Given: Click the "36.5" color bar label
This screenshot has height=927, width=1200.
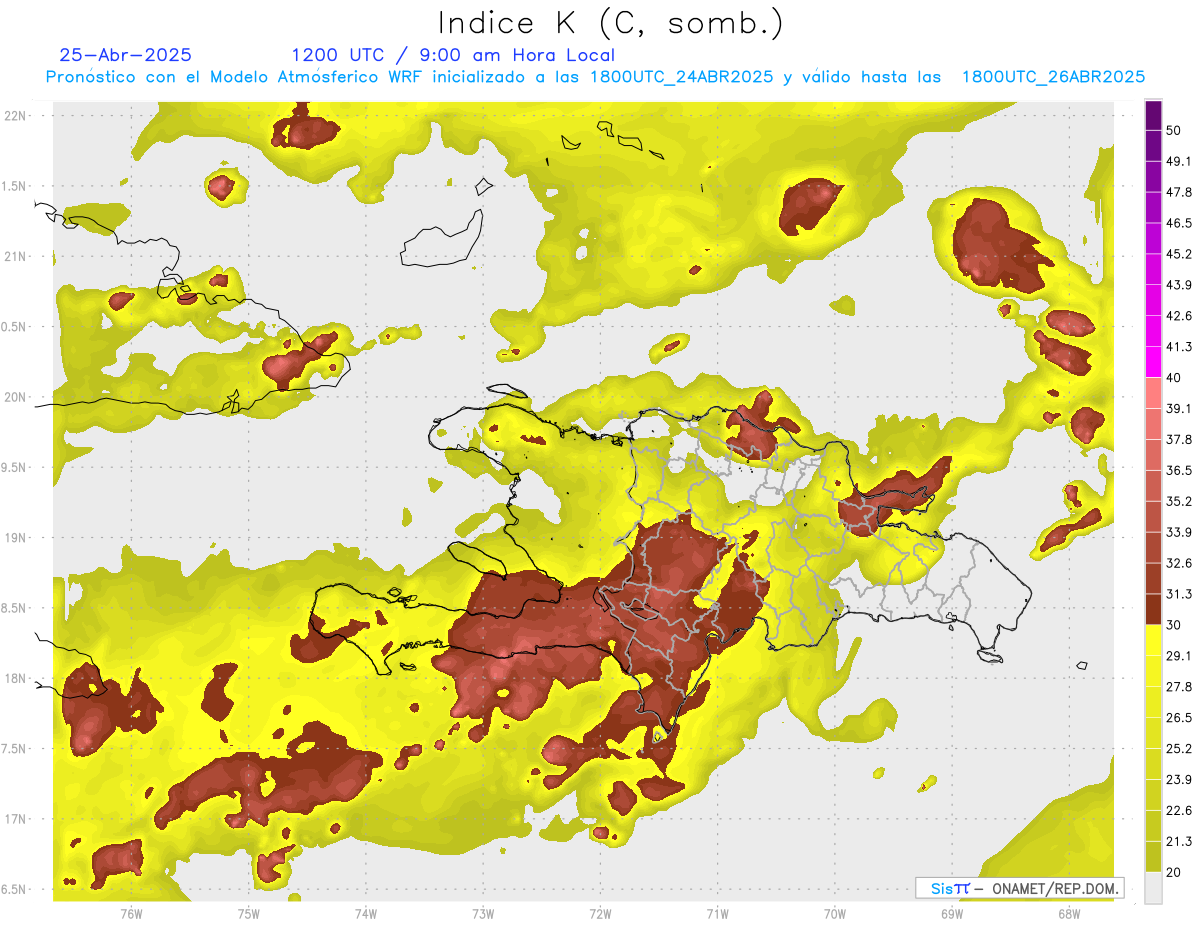Looking at the screenshot, I should [1179, 471].
